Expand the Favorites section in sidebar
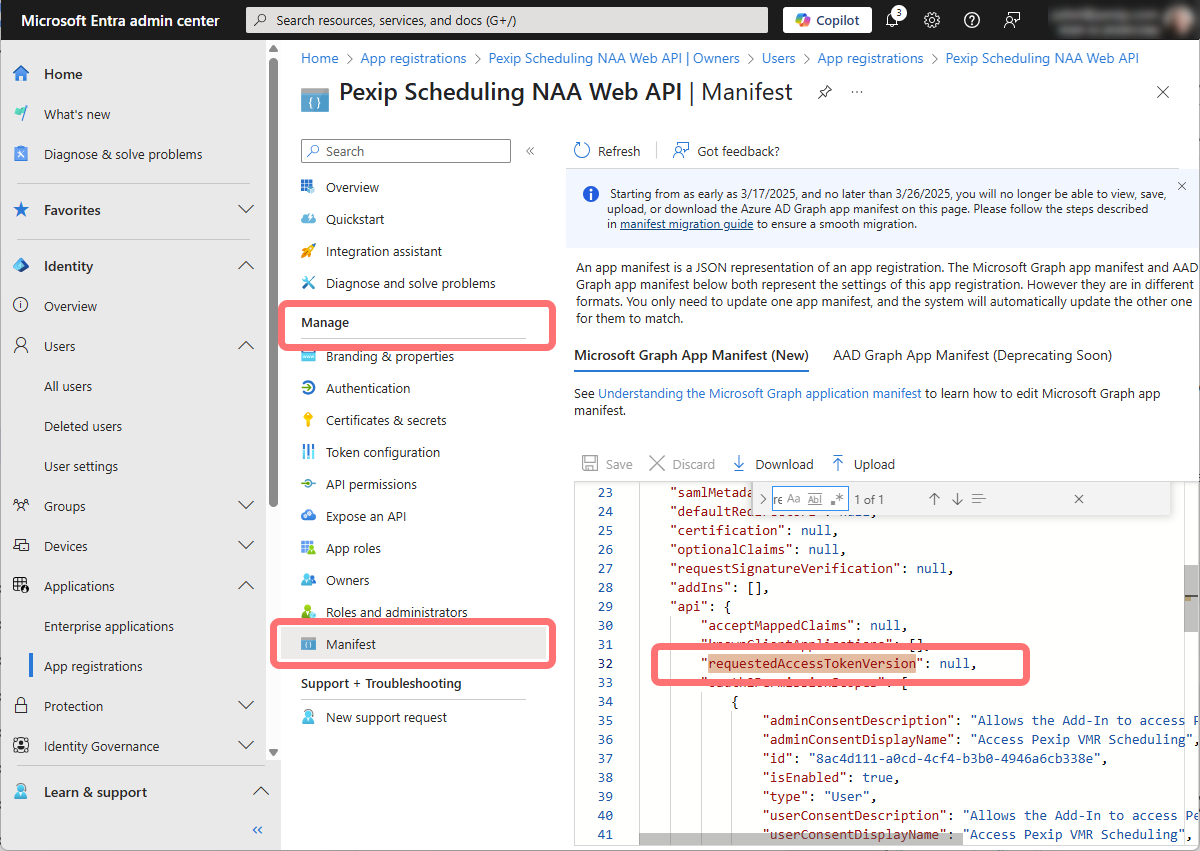The image size is (1200, 851). point(246,210)
